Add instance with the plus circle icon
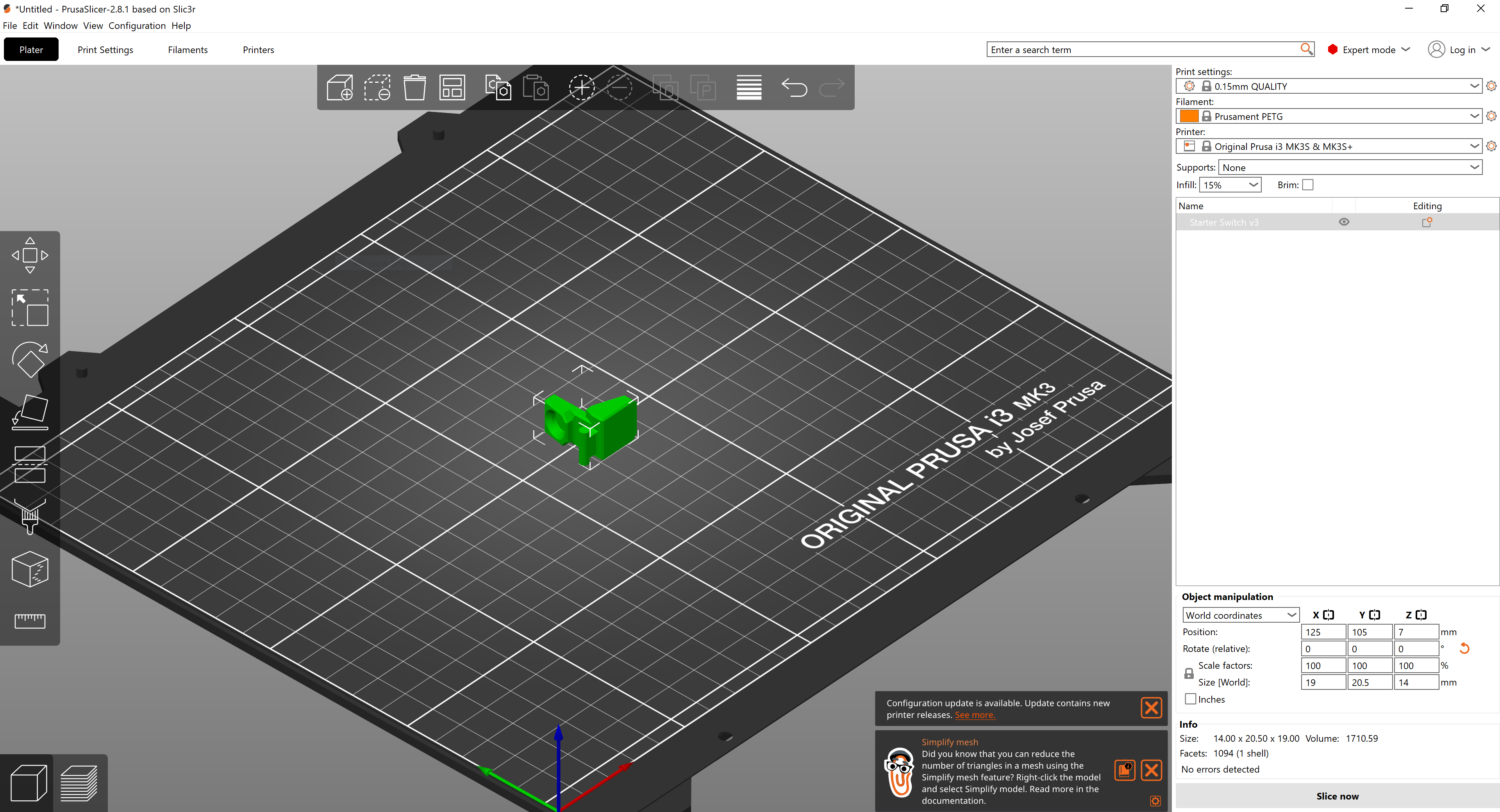 (x=581, y=87)
